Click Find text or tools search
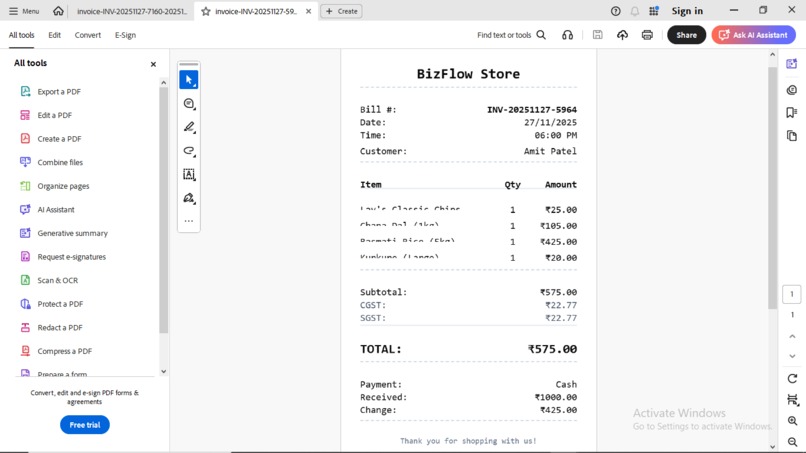 [x=511, y=35]
